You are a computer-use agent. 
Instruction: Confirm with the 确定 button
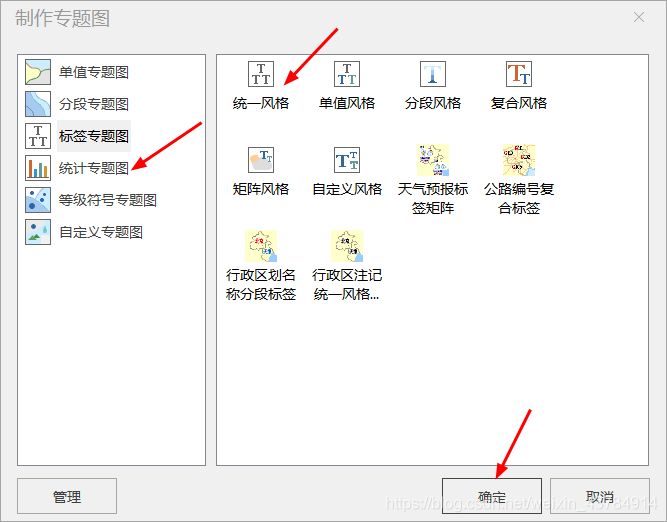(x=492, y=496)
